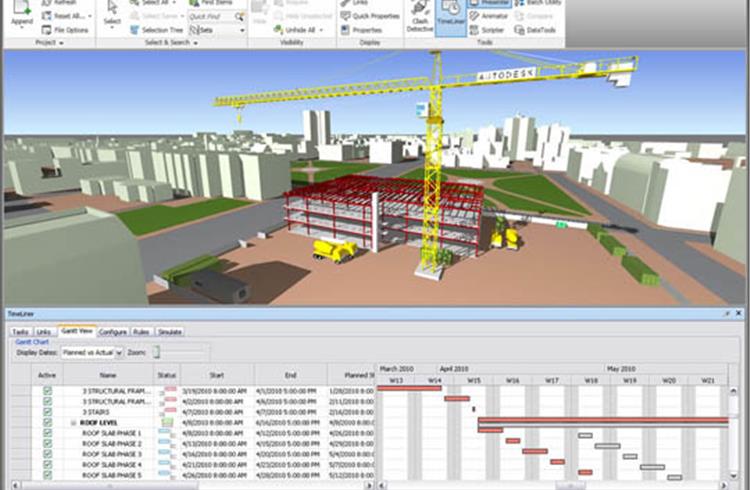Open the Configure tab
750x490 pixels.
(x=113, y=332)
